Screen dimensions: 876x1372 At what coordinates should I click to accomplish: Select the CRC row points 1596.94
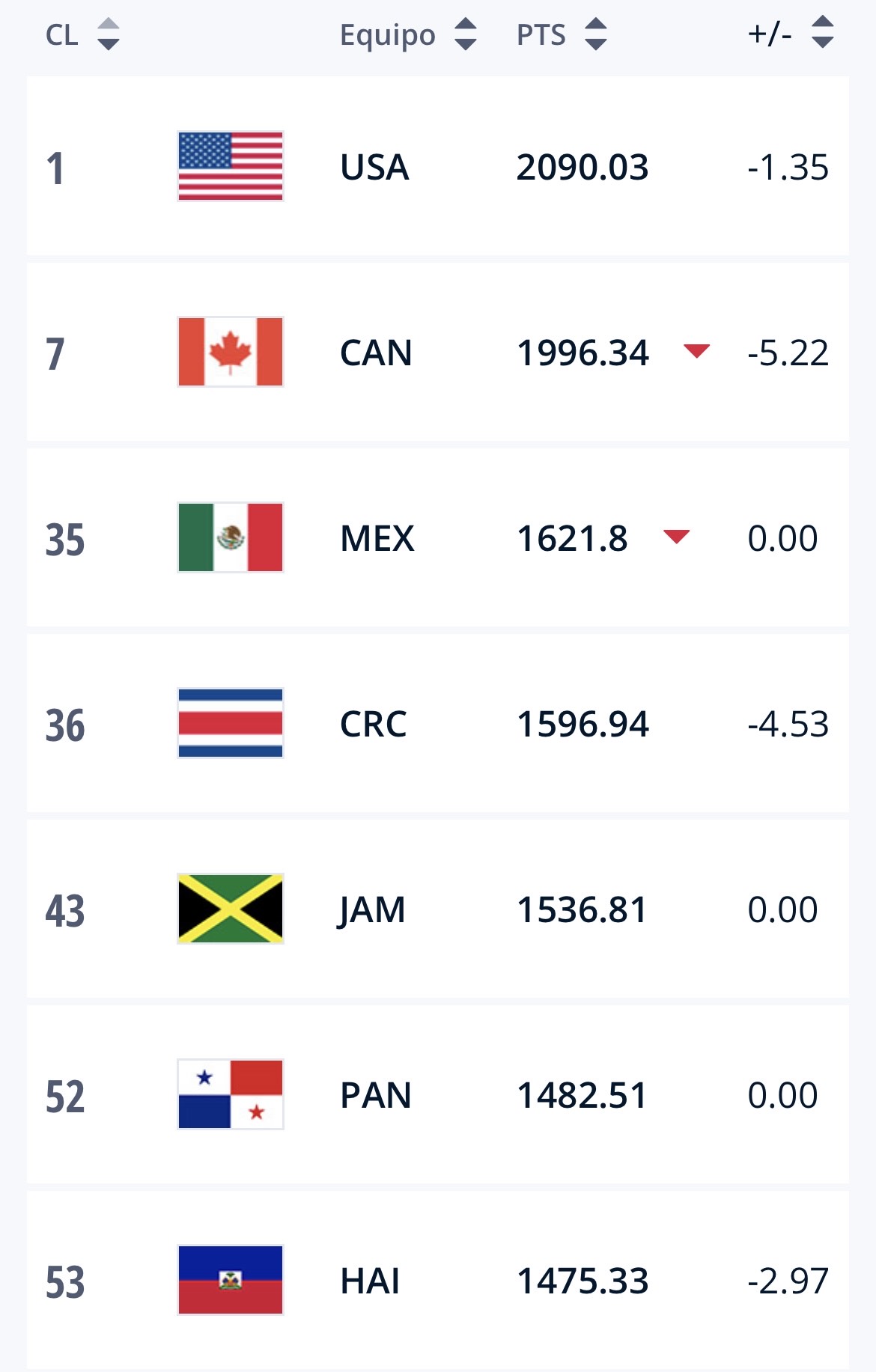583,724
